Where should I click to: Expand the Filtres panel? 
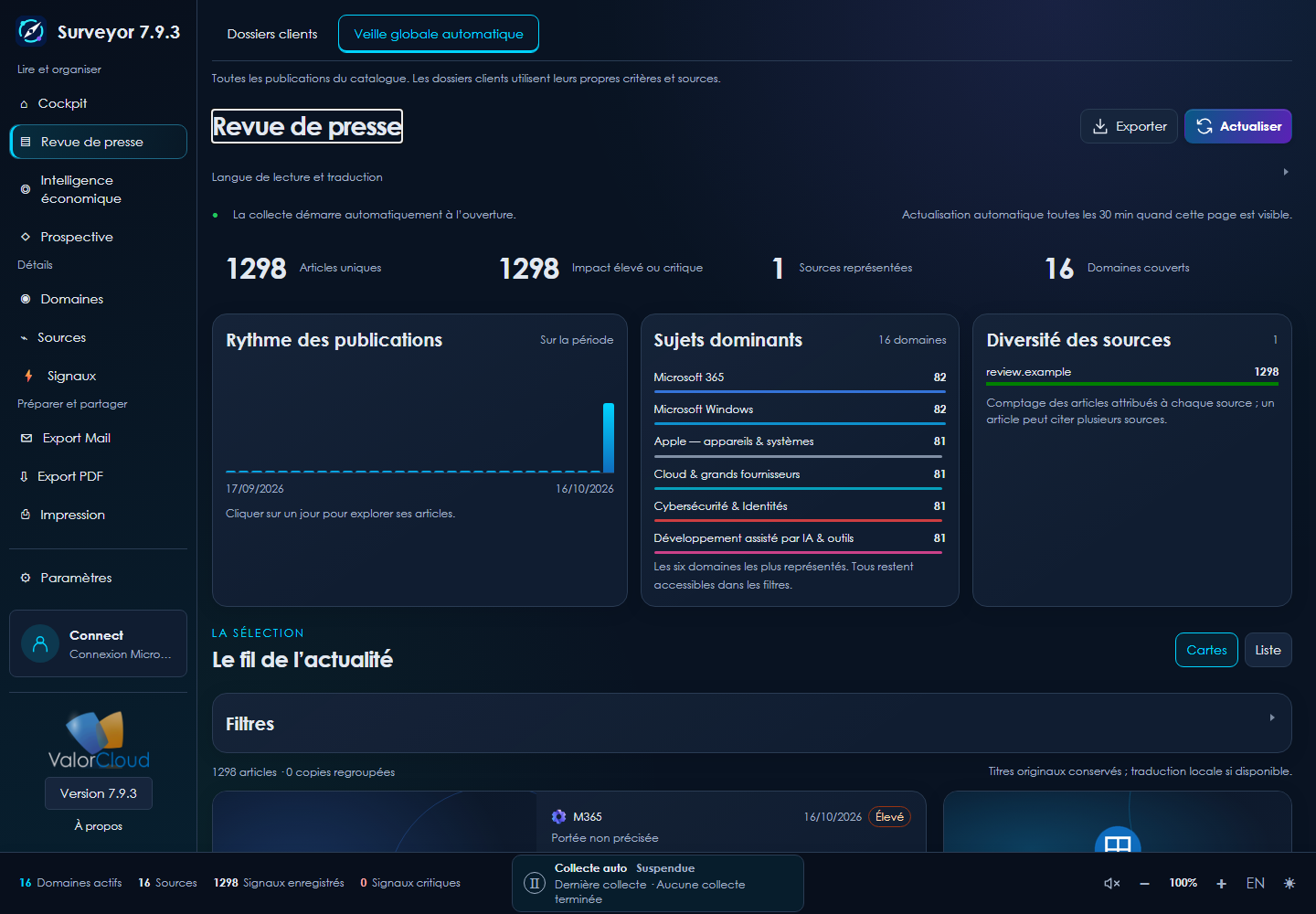[751, 723]
